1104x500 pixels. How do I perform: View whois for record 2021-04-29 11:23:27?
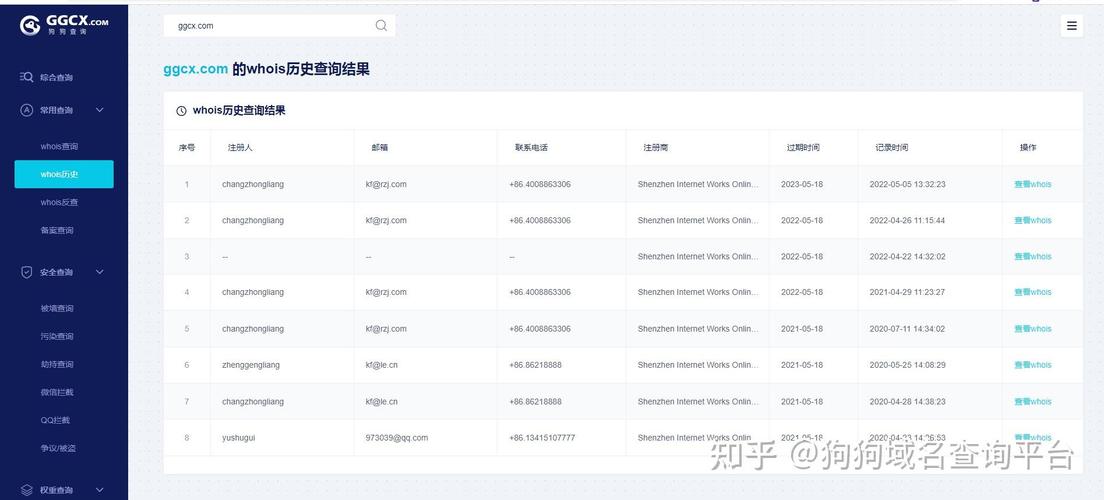click(1032, 292)
